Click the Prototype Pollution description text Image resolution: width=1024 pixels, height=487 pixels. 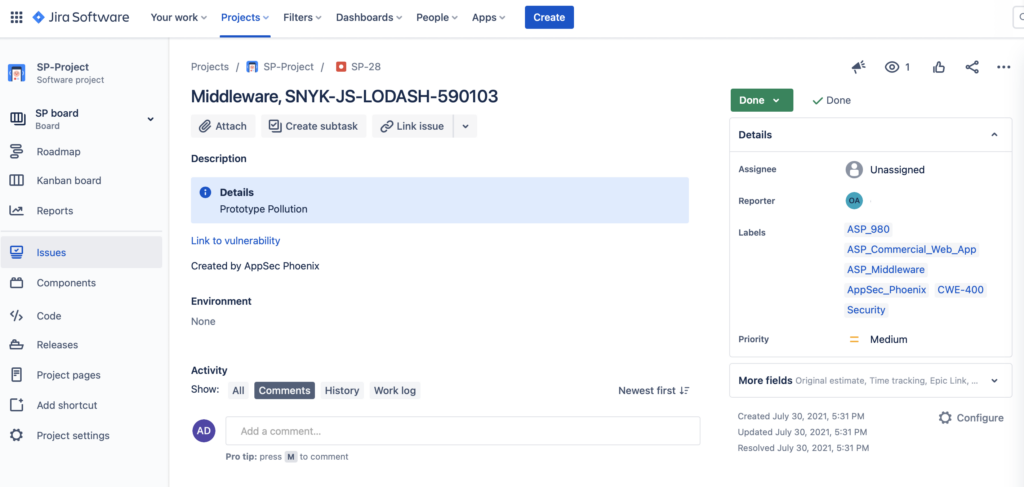coord(263,210)
